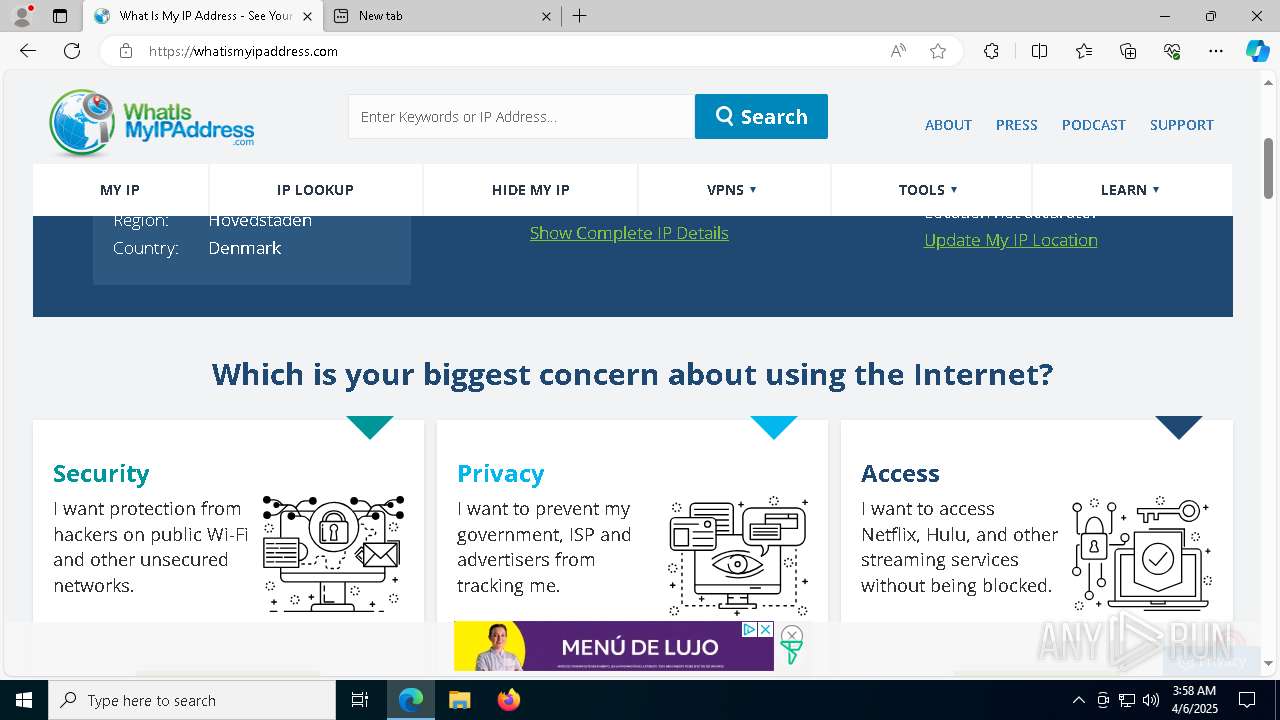1280x720 pixels.
Task: Select IP LOOKUP in navigation
Action: (315, 190)
